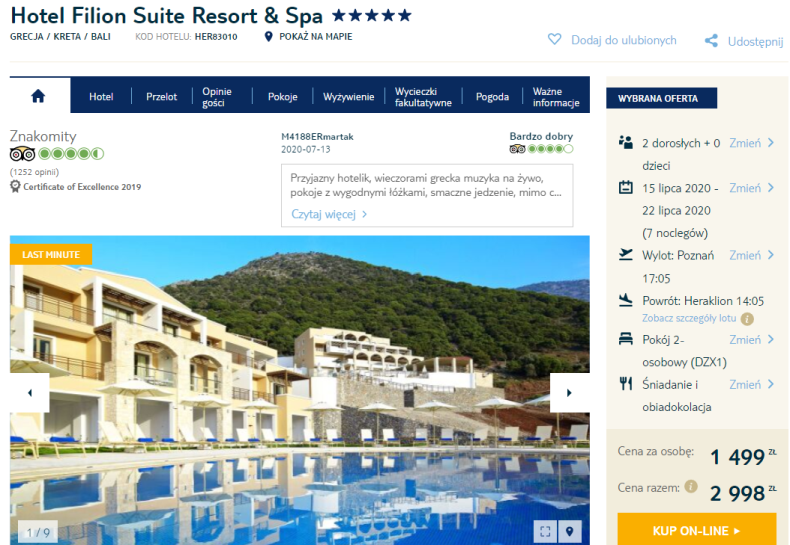
Task: Click the KUP ON-LINE button
Action: [x=697, y=530]
